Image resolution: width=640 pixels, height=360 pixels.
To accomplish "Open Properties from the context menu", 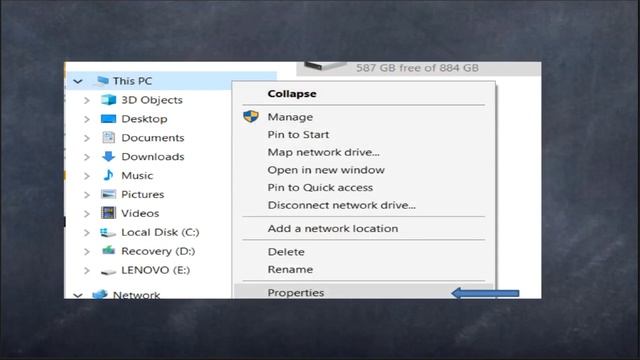I will 296,293.
